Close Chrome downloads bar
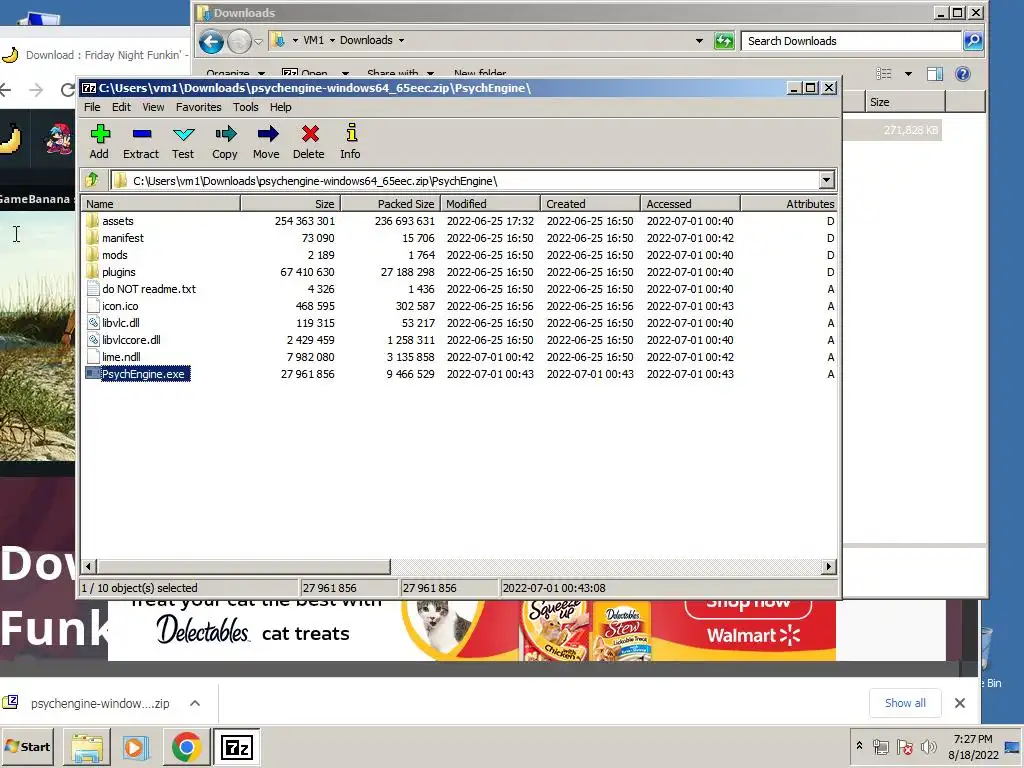 coord(959,703)
